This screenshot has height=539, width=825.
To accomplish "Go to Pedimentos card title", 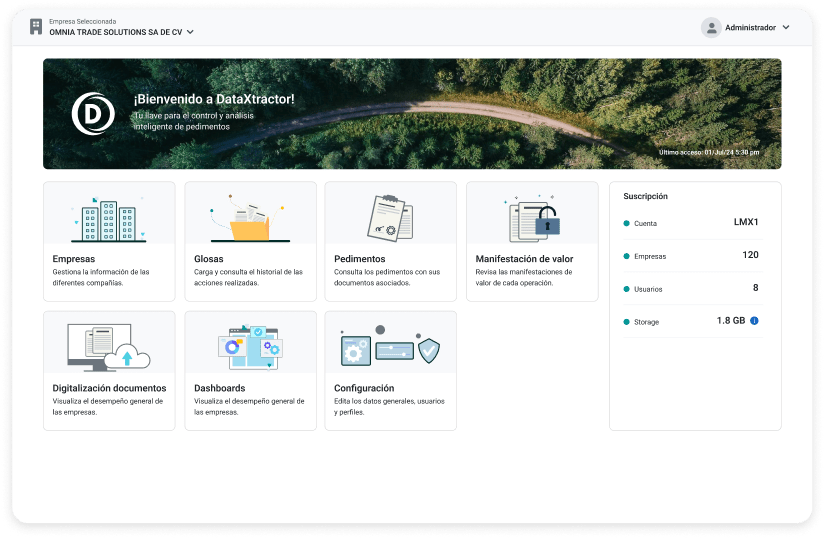I will point(359,259).
